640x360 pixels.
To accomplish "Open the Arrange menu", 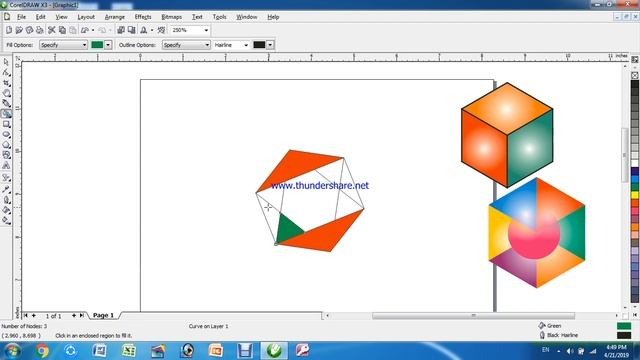I will click(x=115, y=17).
